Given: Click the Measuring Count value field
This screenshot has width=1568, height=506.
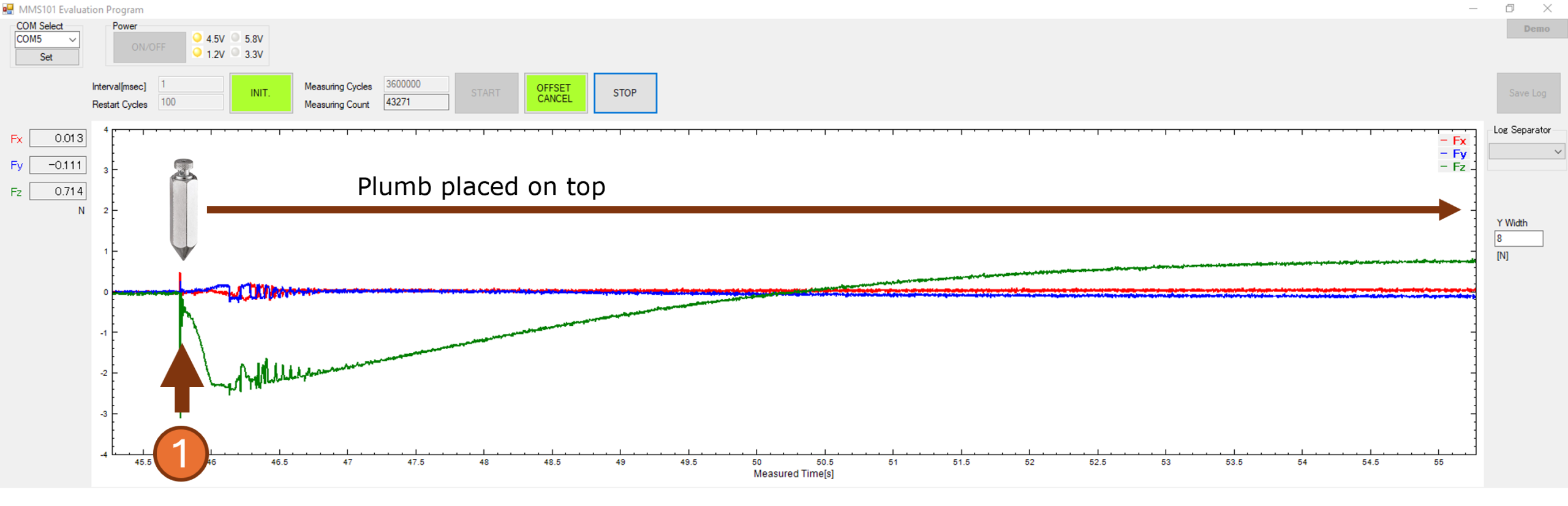Looking at the screenshot, I should (x=416, y=102).
